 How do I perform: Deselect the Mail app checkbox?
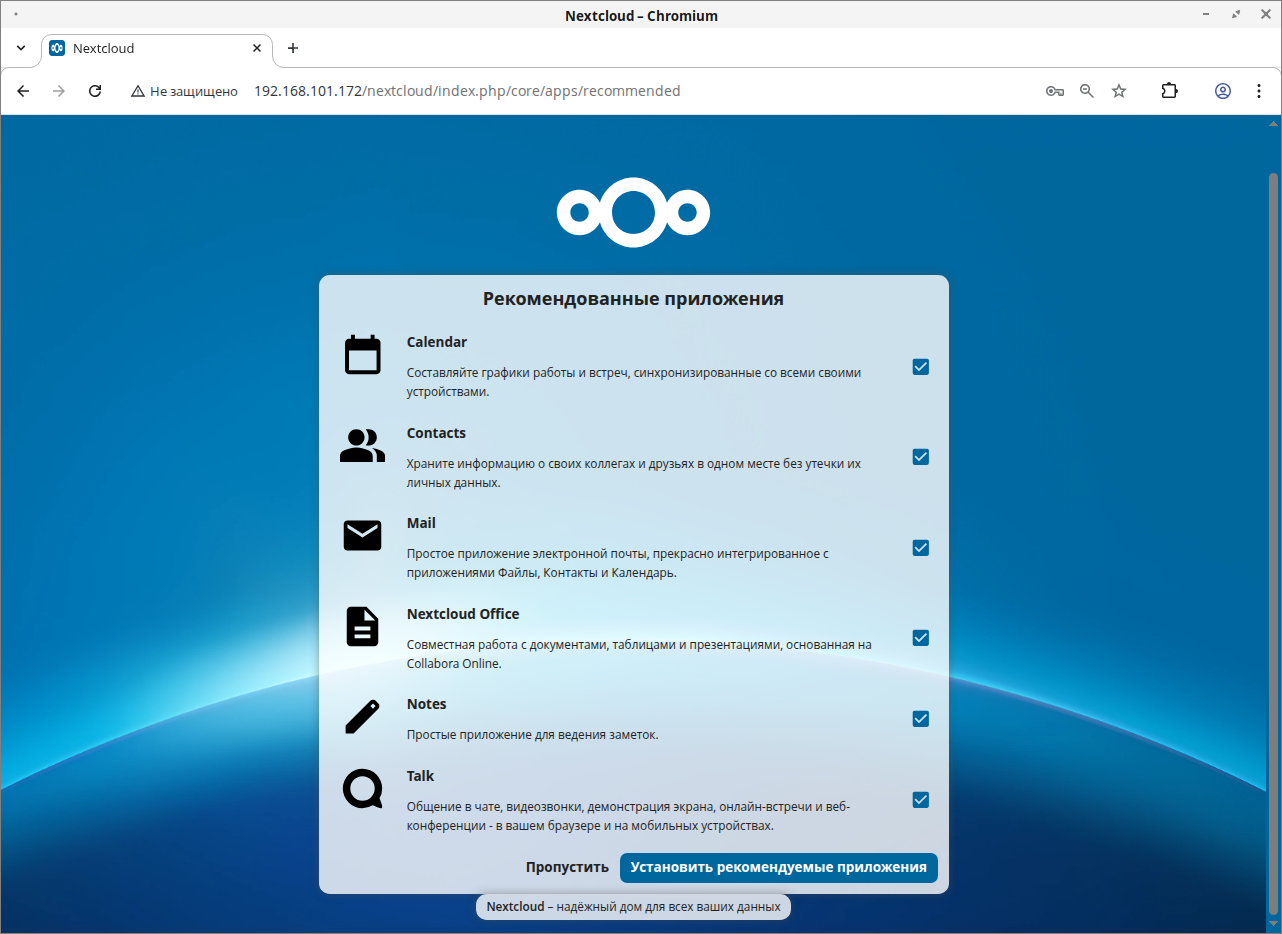(x=920, y=548)
